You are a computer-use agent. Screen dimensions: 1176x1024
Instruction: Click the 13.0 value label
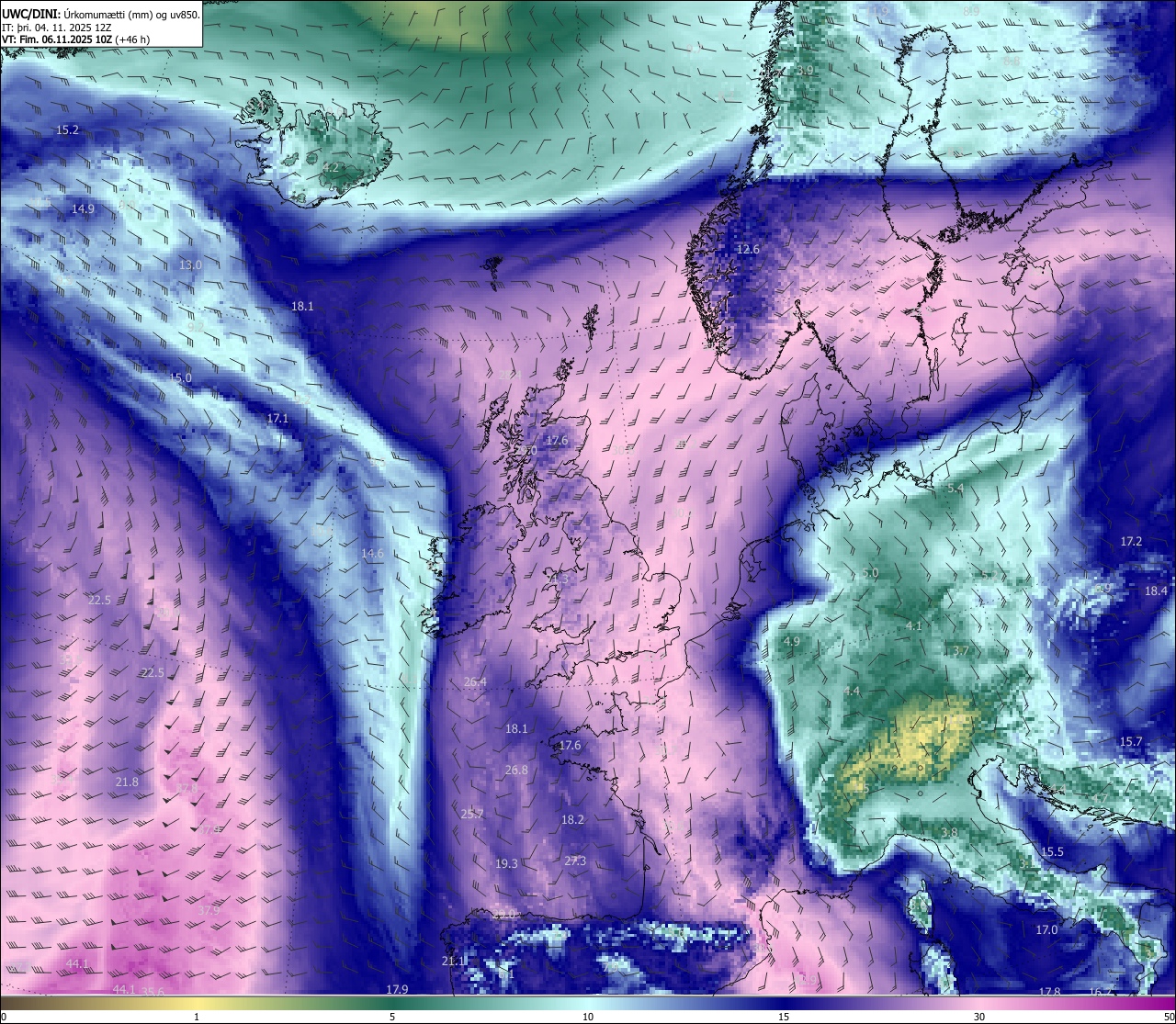click(x=190, y=264)
